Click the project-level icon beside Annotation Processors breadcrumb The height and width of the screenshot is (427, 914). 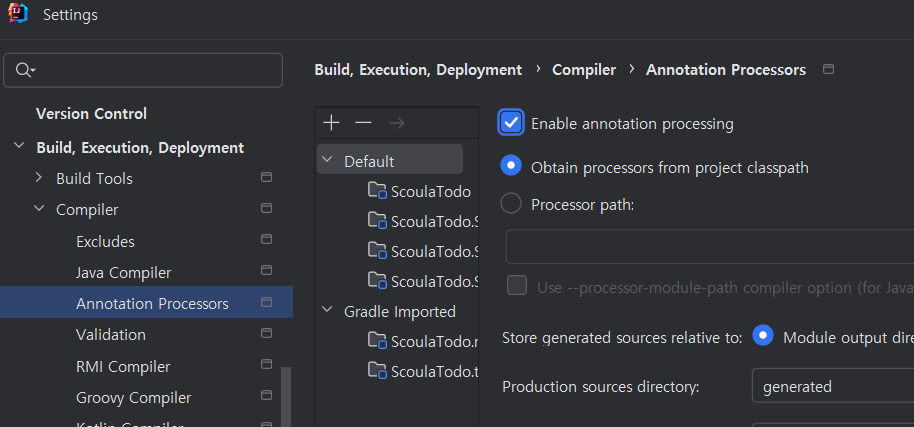point(827,70)
